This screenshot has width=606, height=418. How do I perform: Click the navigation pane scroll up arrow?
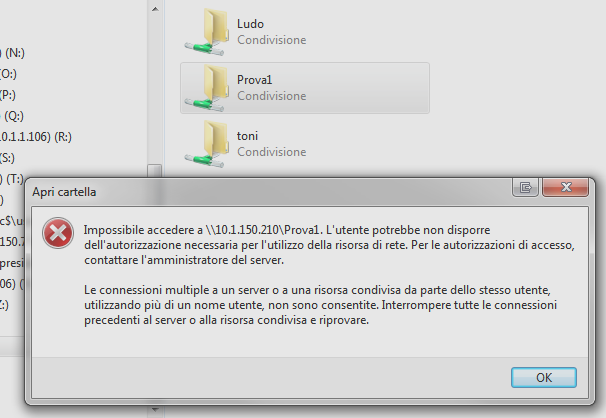155,8
